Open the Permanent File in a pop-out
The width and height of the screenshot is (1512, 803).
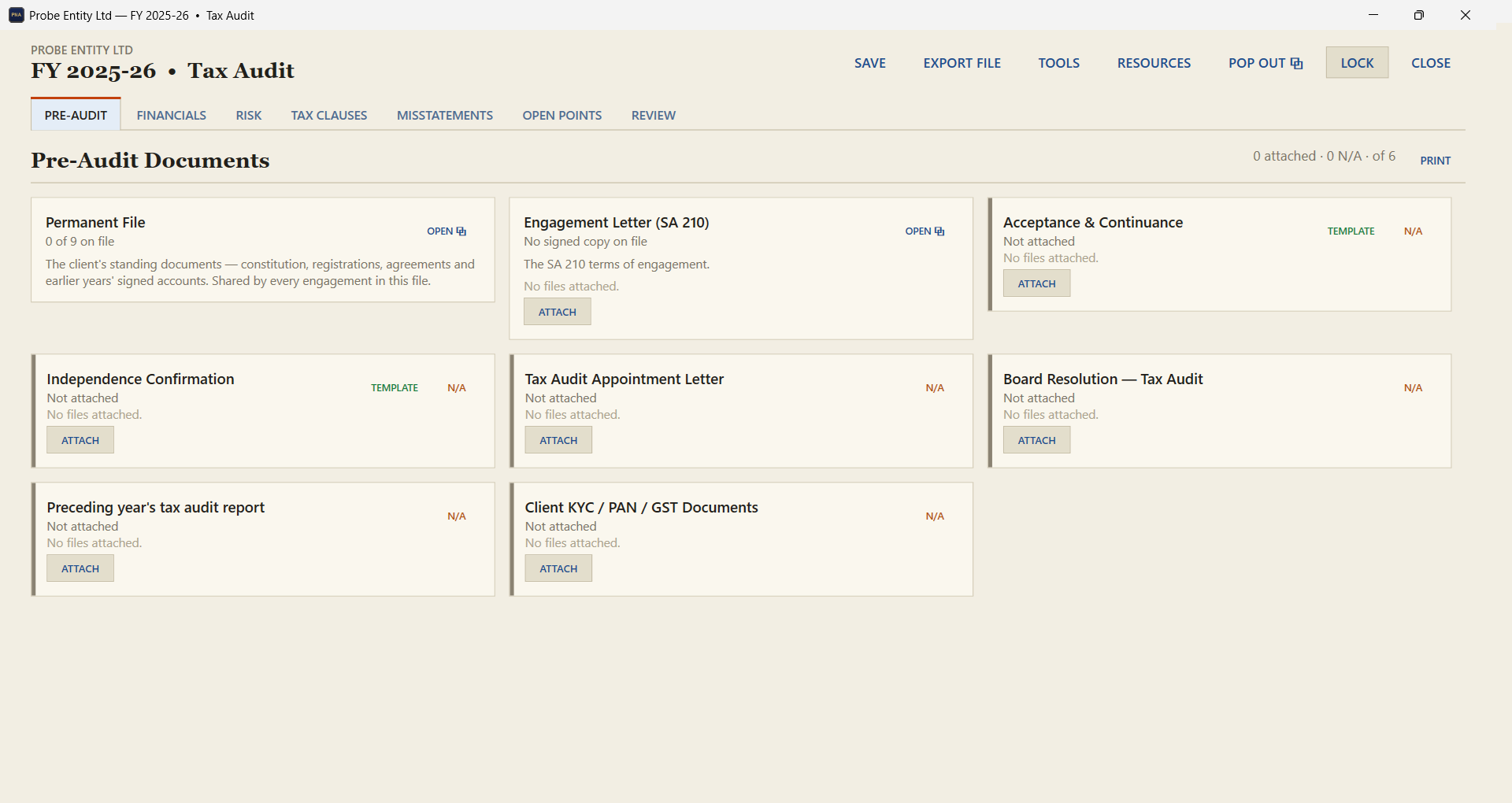click(447, 231)
